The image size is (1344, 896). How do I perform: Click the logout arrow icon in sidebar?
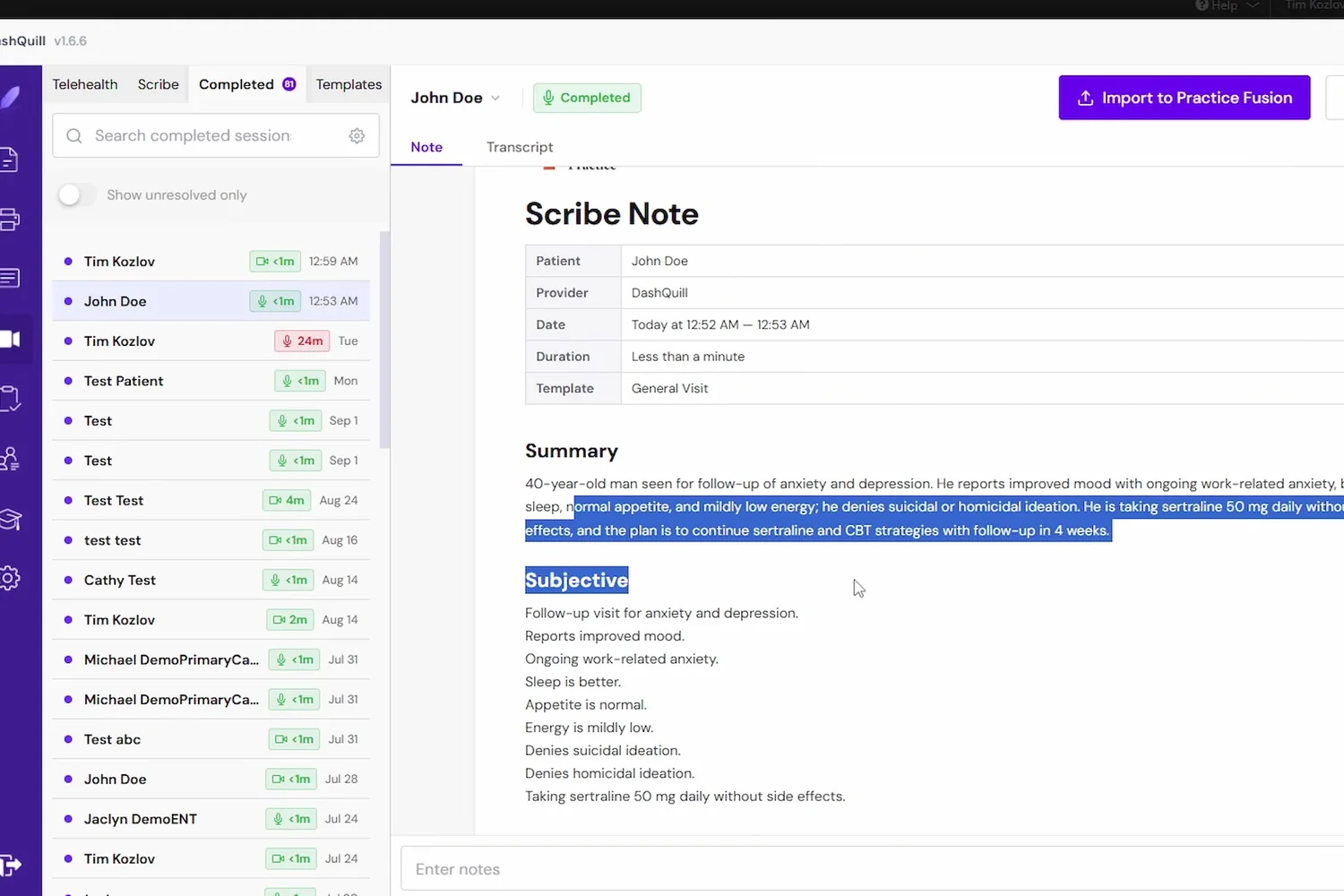[x=10, y=865]
